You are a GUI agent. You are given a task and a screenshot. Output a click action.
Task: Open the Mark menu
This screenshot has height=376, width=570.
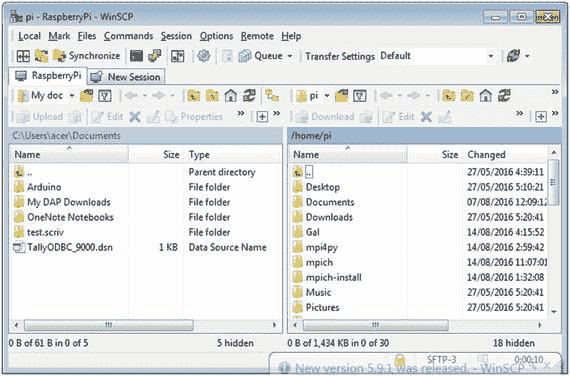pyautogui.click(x=59, y=36)
